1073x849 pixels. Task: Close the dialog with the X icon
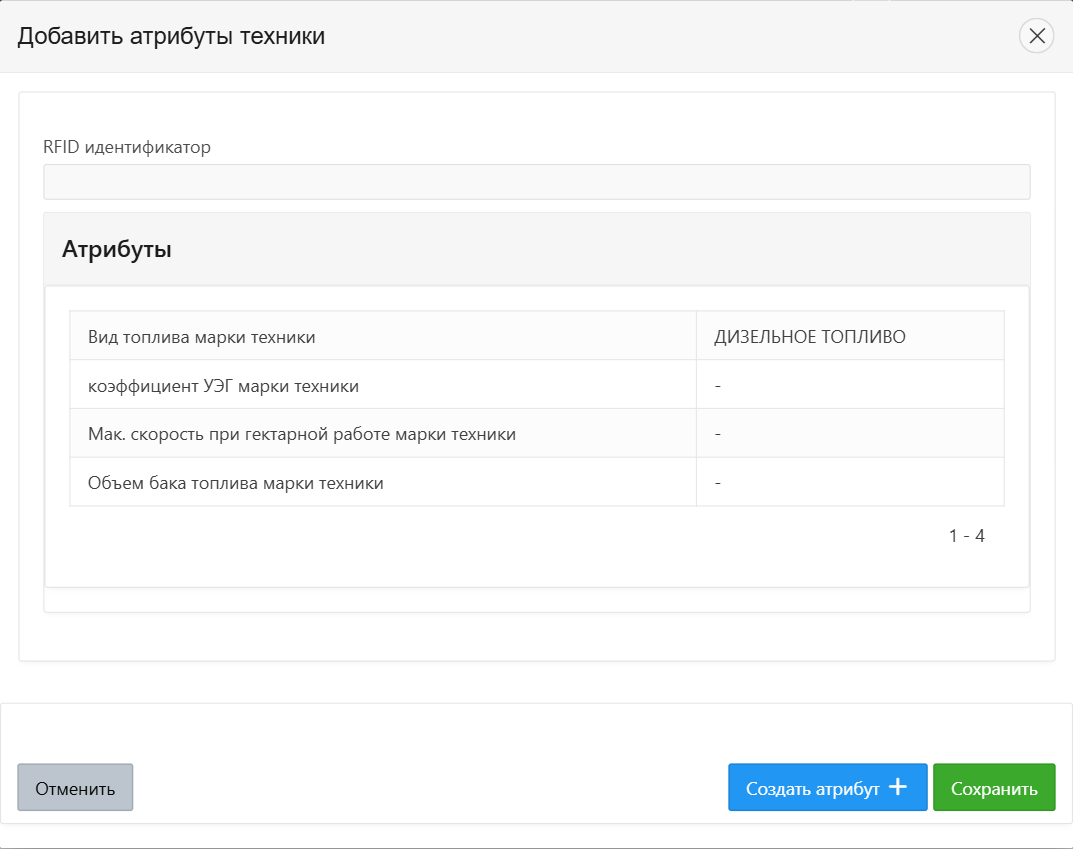click(1036, 37)
